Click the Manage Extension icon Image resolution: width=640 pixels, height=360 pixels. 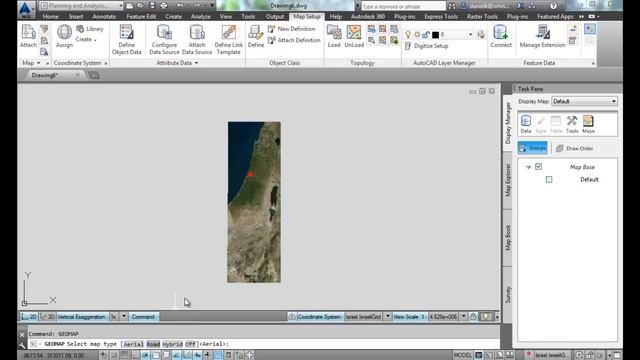542,32
